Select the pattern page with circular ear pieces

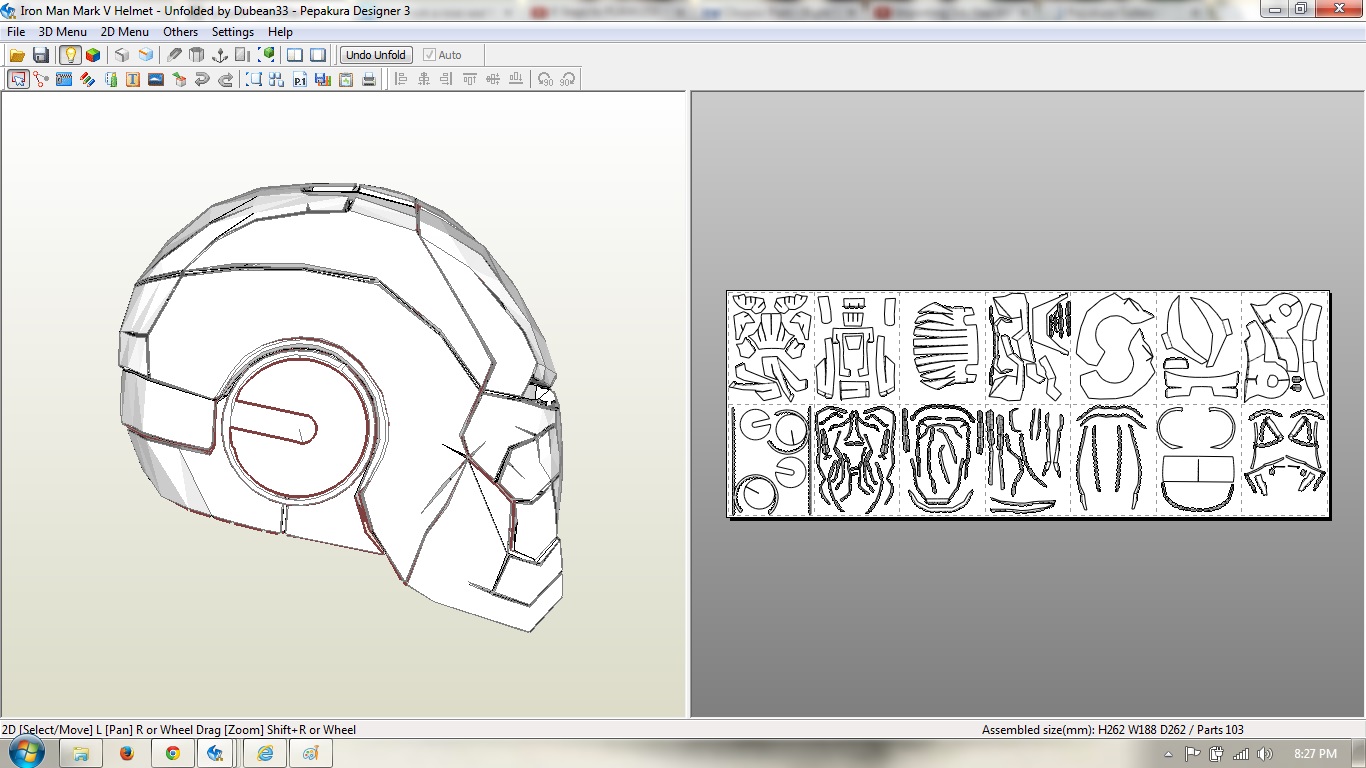pyautogui.click(x=771, y=460)
